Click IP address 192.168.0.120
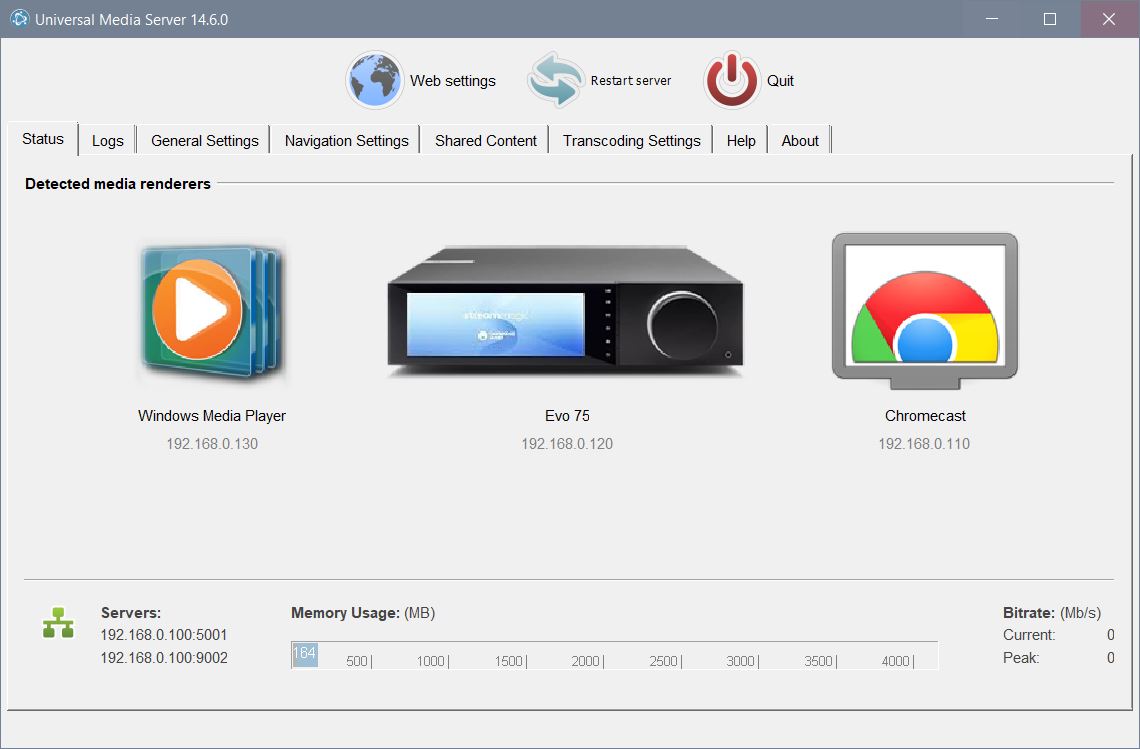This screenshot has width=1140, height=749. [x=567, y=444]
